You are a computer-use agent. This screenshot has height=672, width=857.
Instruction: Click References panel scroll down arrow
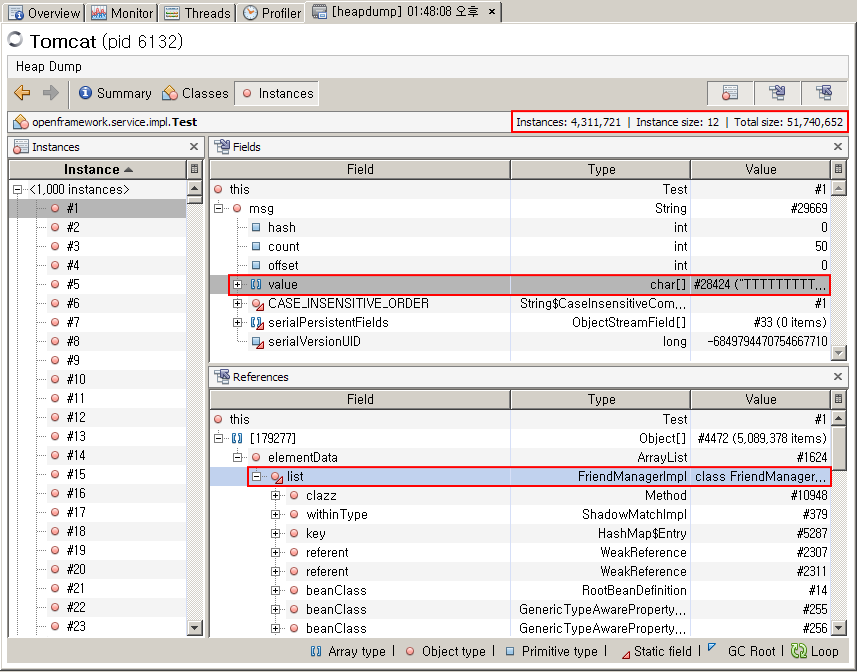pyautogui.click(x=838, y=628)
